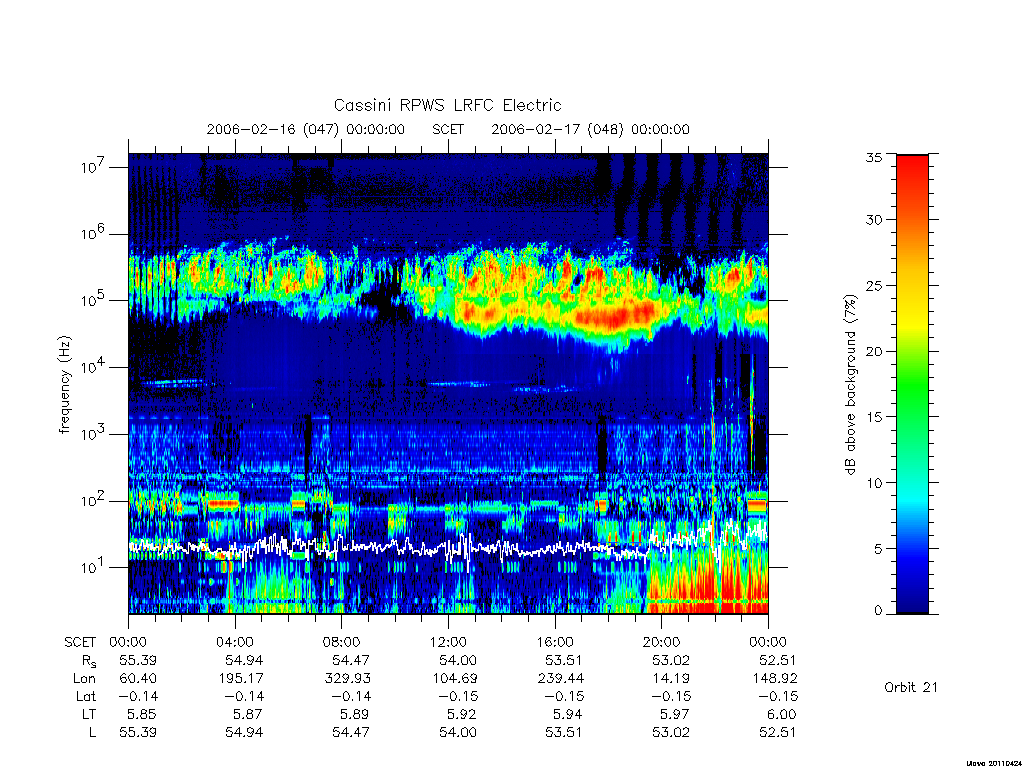The image size is (1024, 768).
Task: Click the 'Lat' row header
Action: pyautogui.click(x=86, y=696)
